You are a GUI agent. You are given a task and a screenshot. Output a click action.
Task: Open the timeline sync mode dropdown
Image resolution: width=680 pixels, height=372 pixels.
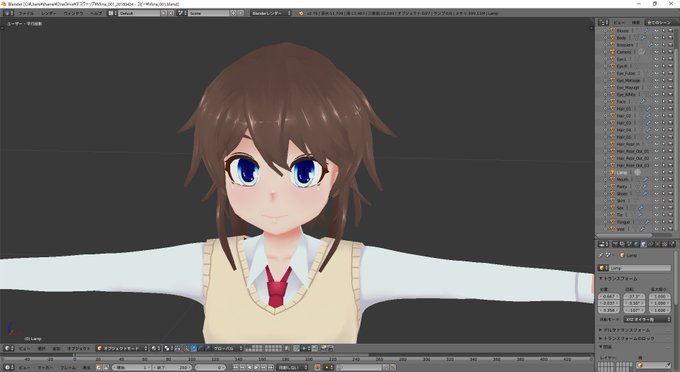[x=292, y=368]
